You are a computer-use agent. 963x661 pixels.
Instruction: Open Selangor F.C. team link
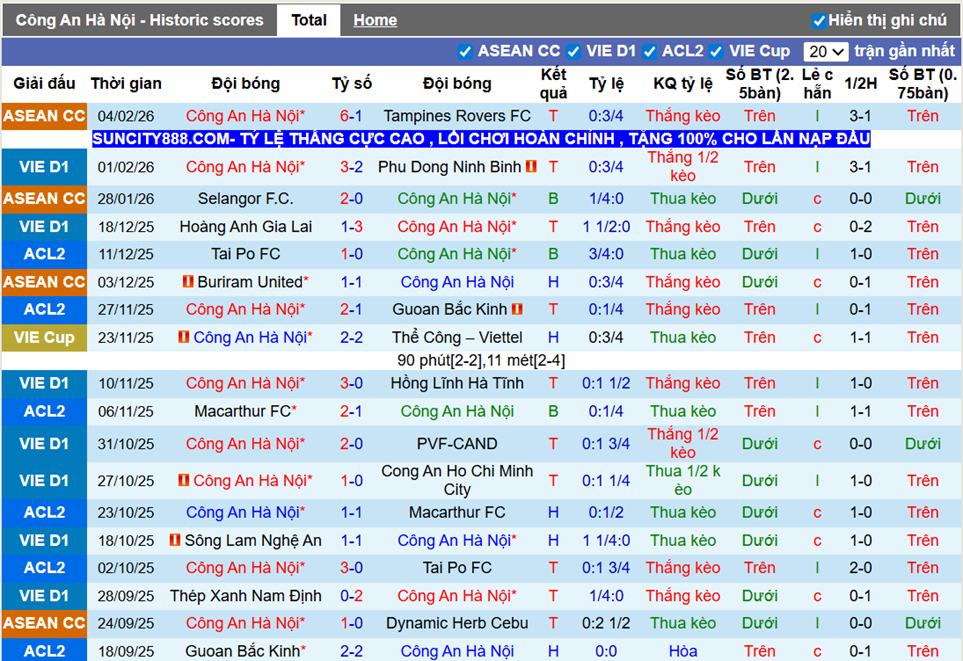coord(246,199)
